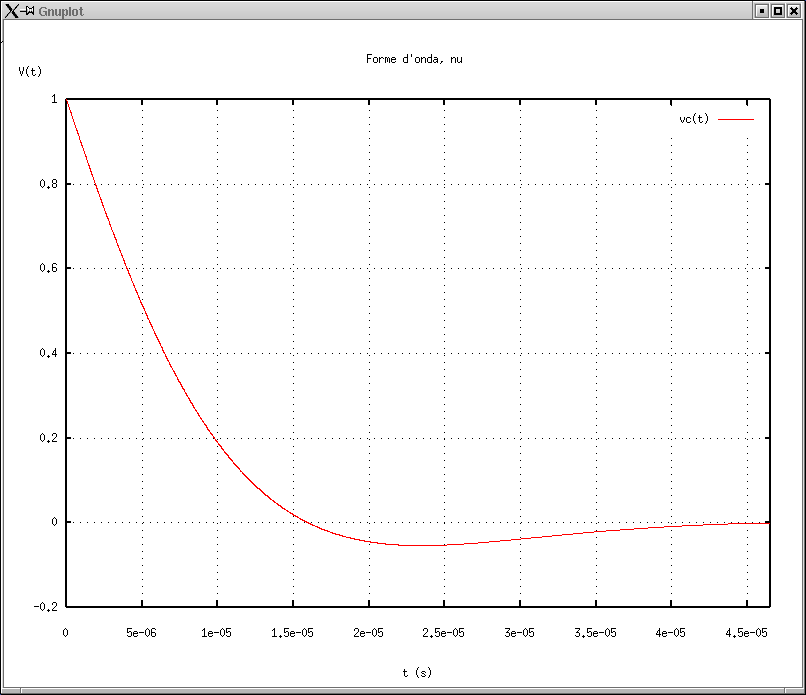This screenshot has width=806, height=695.
Task: Select the 1e-05 x-axis tick label
Action: 217,633
